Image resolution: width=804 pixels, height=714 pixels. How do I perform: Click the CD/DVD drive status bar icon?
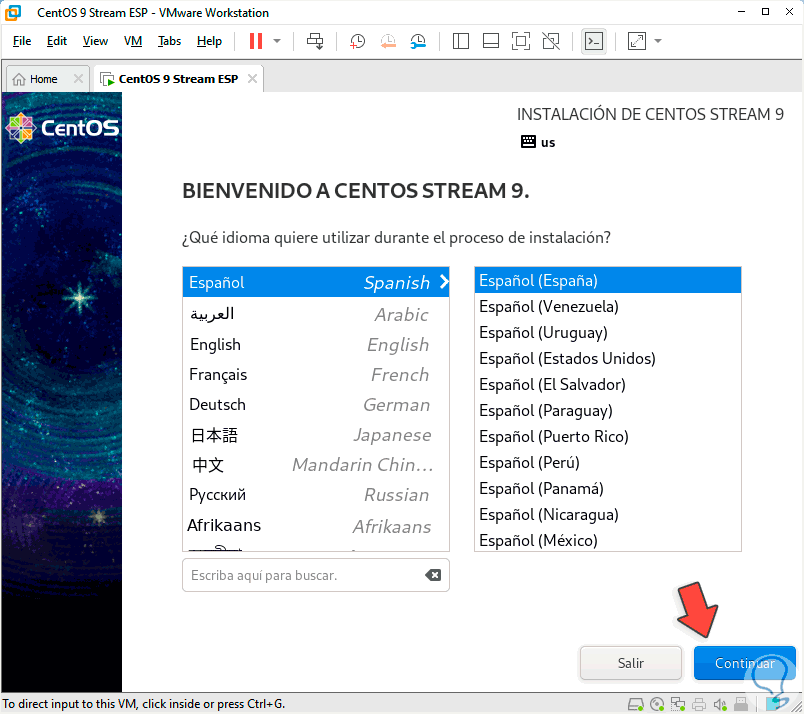pyautogui.click(x=657, y=704)
